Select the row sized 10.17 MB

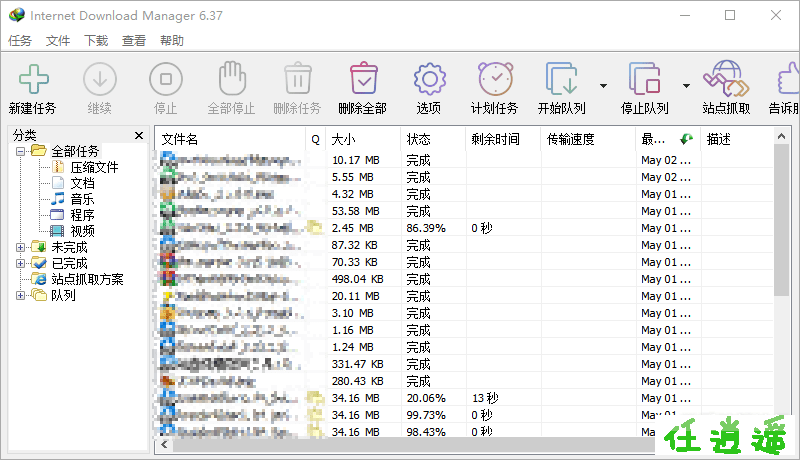(x=464, y=160)
